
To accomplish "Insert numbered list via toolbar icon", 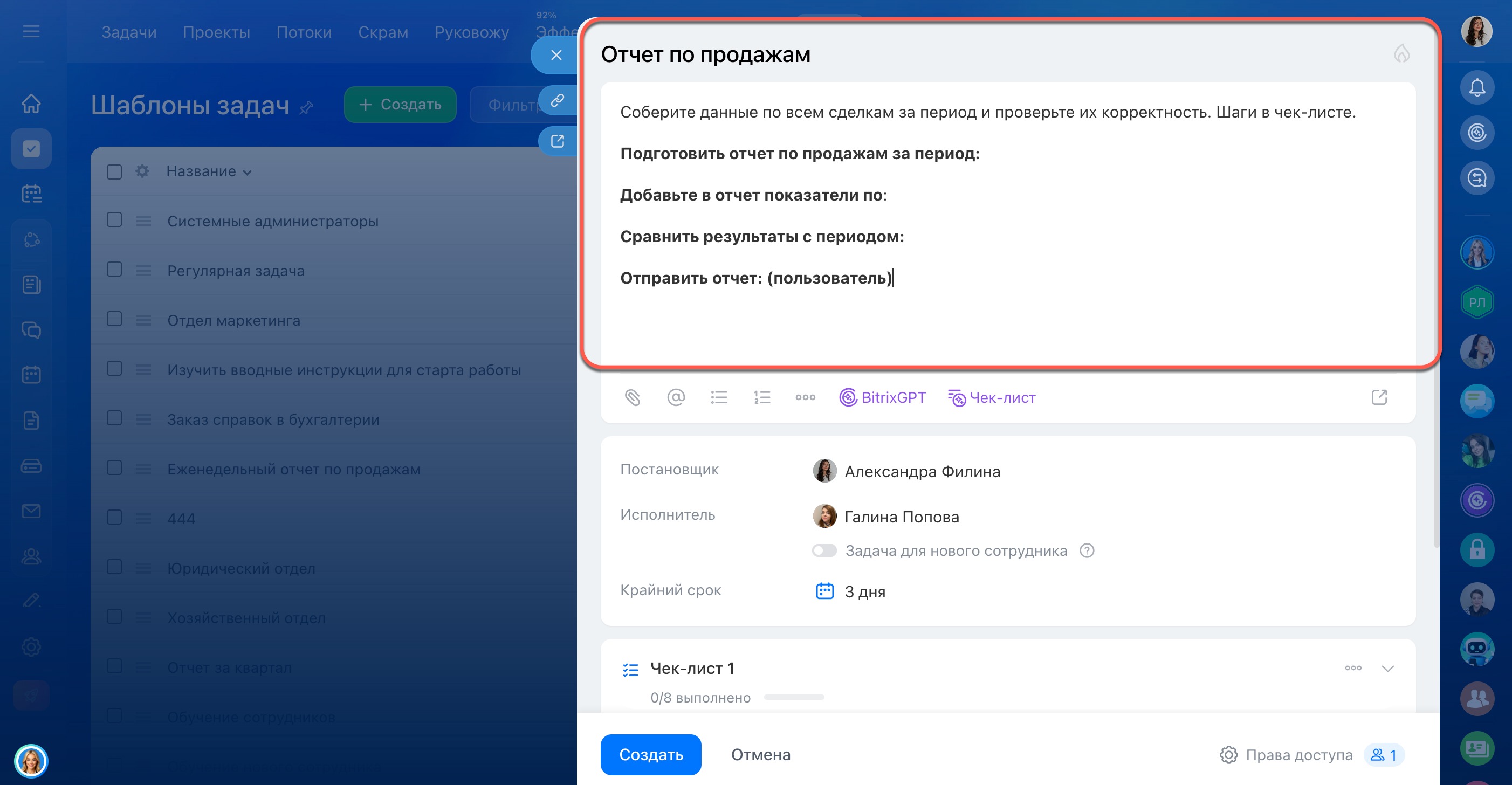I will 762,397.
